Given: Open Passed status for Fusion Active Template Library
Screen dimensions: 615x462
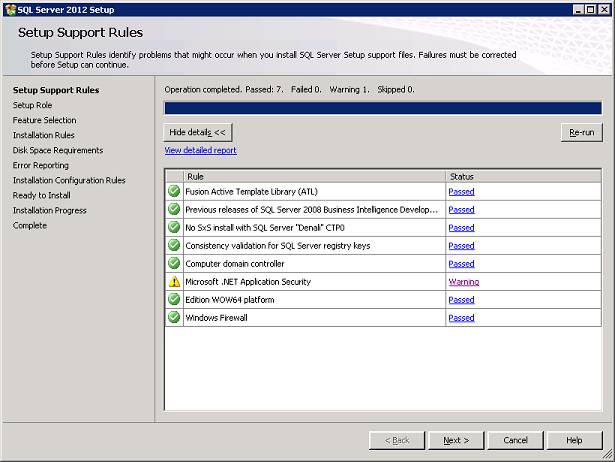Looking at the screenshot, I should point(461,191).
